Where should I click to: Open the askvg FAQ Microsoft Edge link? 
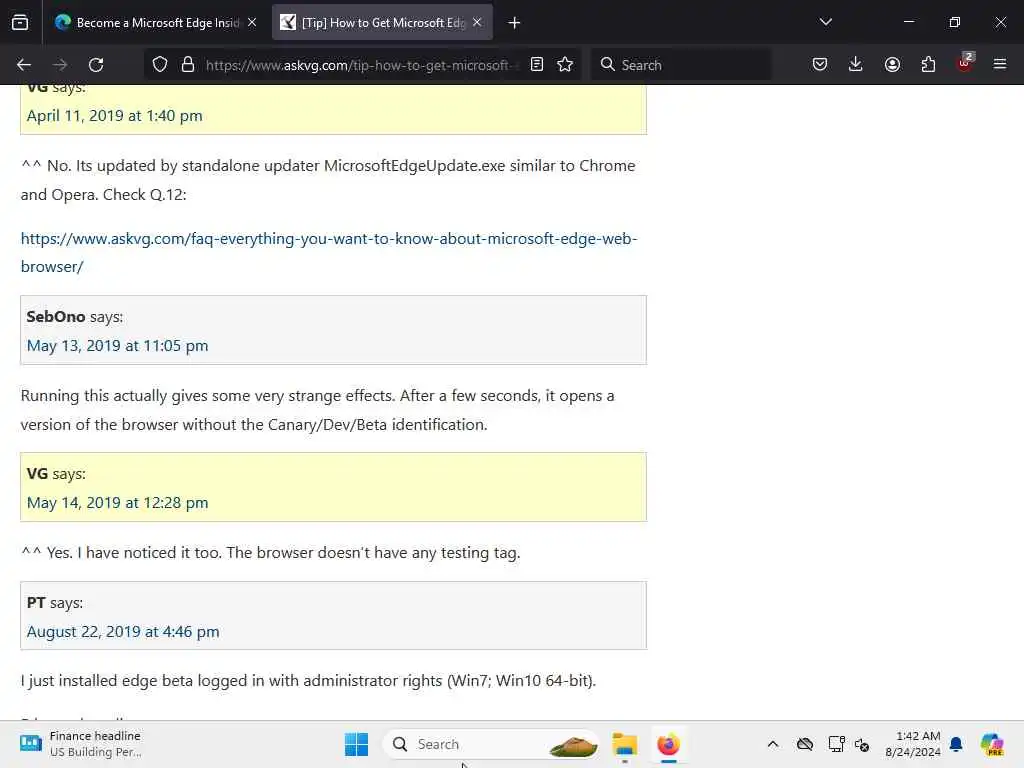point(328,252)
